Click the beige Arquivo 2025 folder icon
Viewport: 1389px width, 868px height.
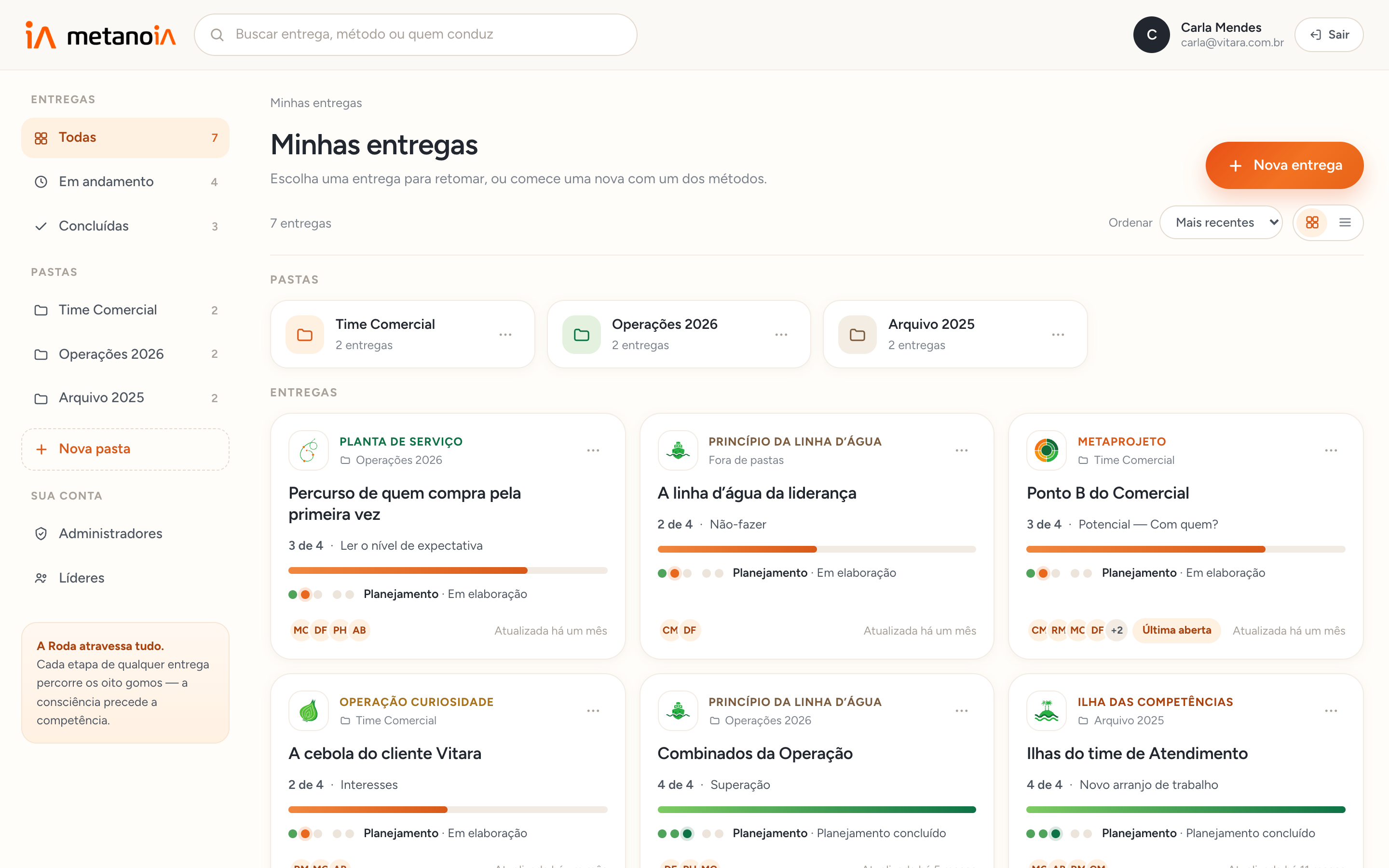(858, 335)
